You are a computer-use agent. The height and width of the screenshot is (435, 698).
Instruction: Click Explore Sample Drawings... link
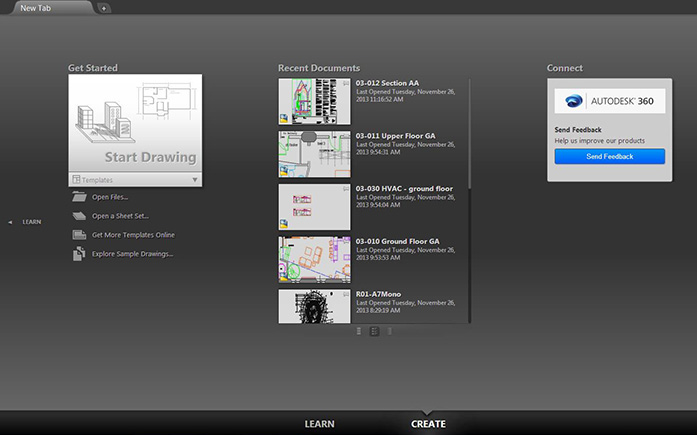point(133,254)
